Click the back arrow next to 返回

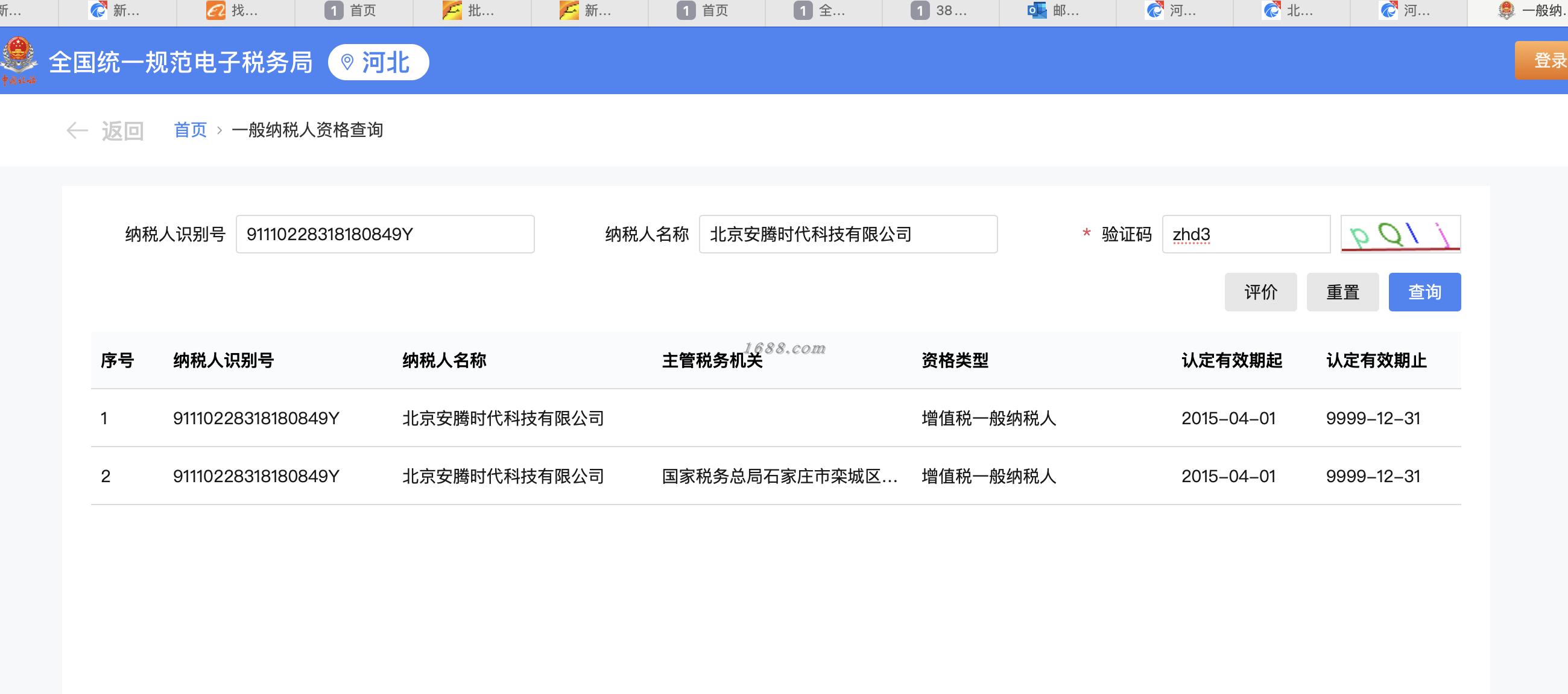77,130
